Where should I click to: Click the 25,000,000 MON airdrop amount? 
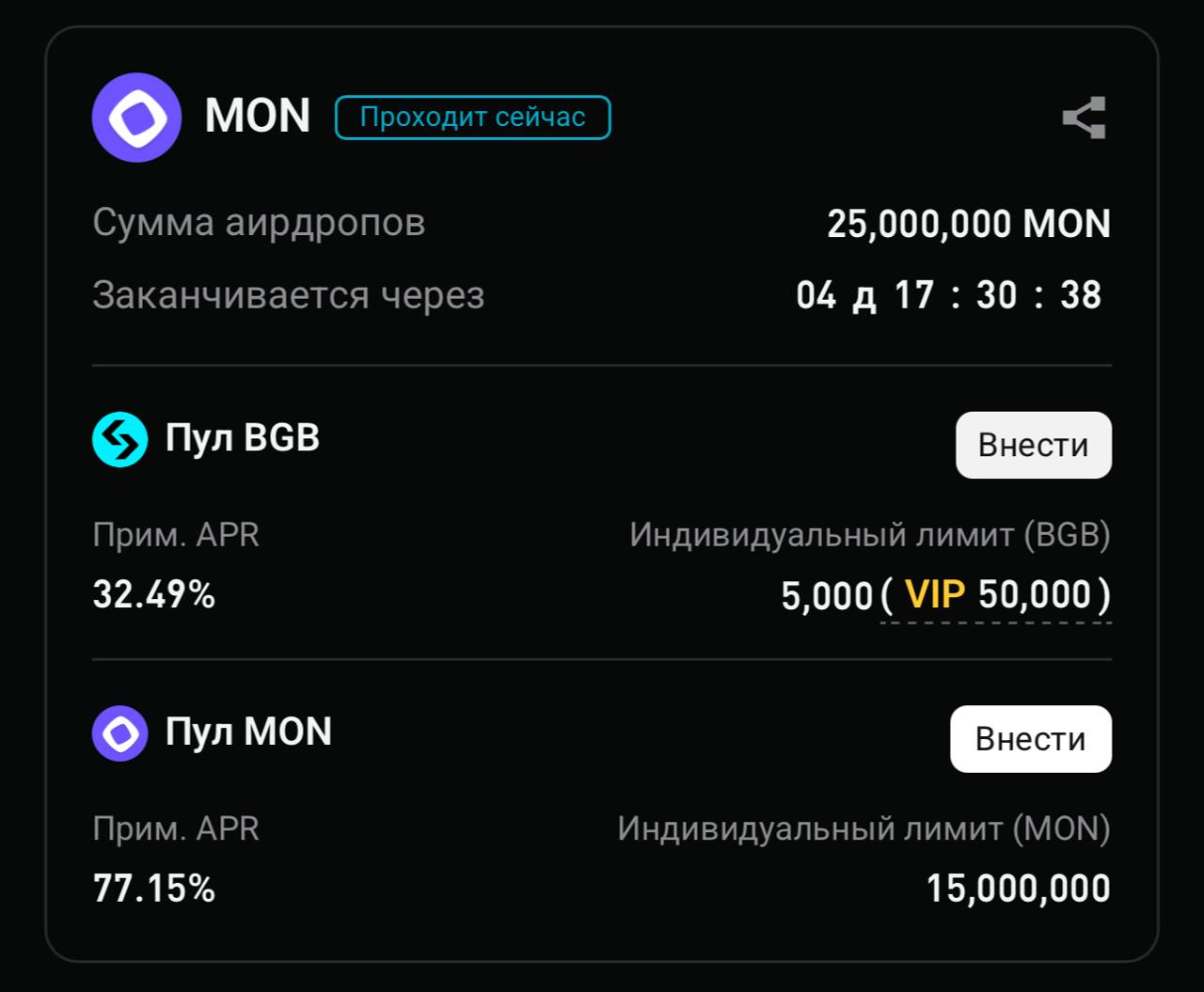(971, 223)
